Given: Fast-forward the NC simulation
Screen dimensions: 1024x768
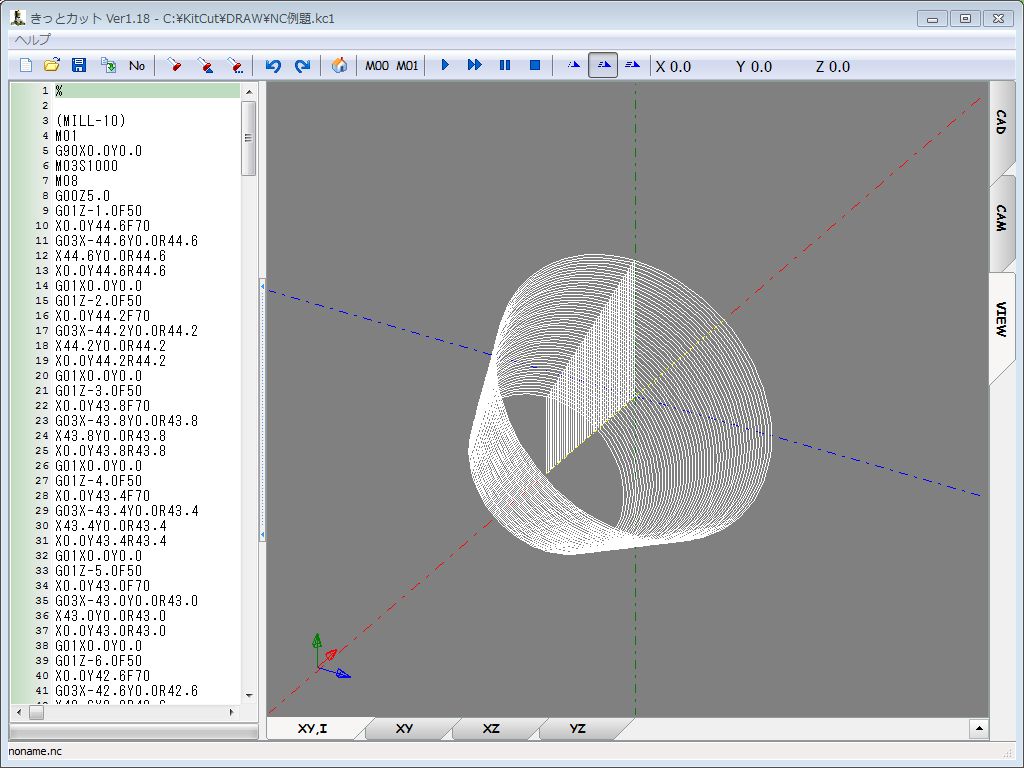Looking at the screenshot, I should pyautogui.click(x=475, y=65).
